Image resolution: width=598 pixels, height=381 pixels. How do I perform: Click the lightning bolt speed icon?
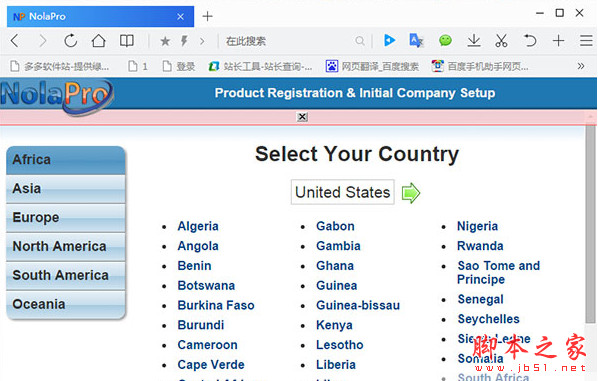pyautogui.click(x=184, y=40)
